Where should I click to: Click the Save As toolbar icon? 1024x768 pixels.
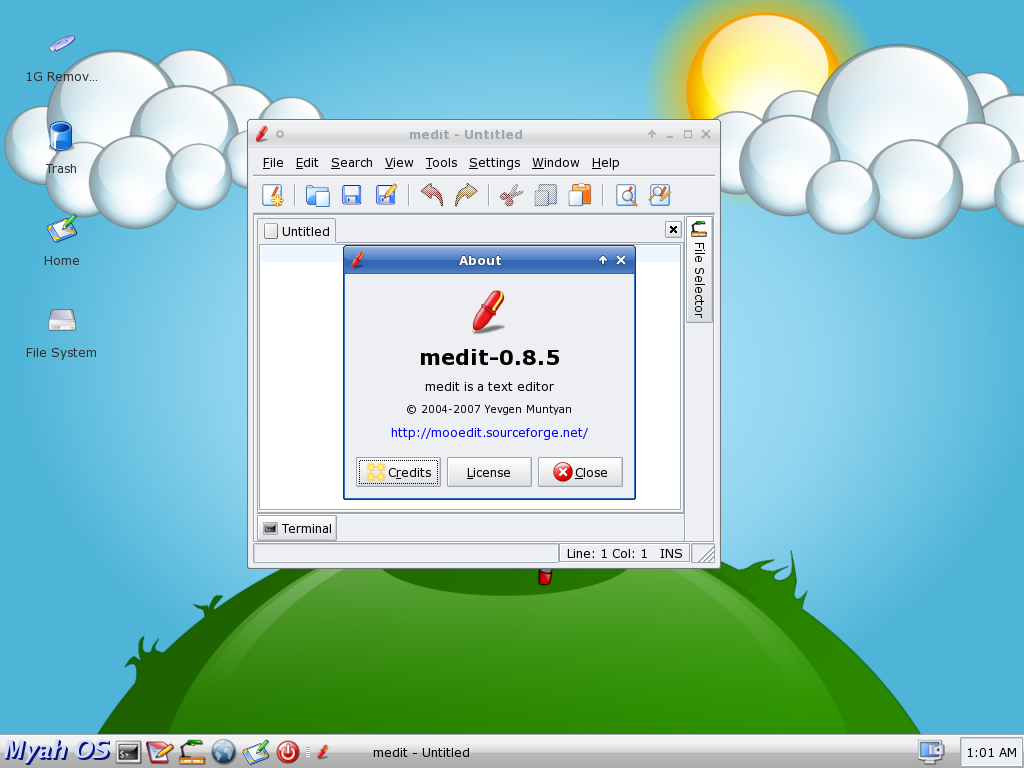pos(386,195)
